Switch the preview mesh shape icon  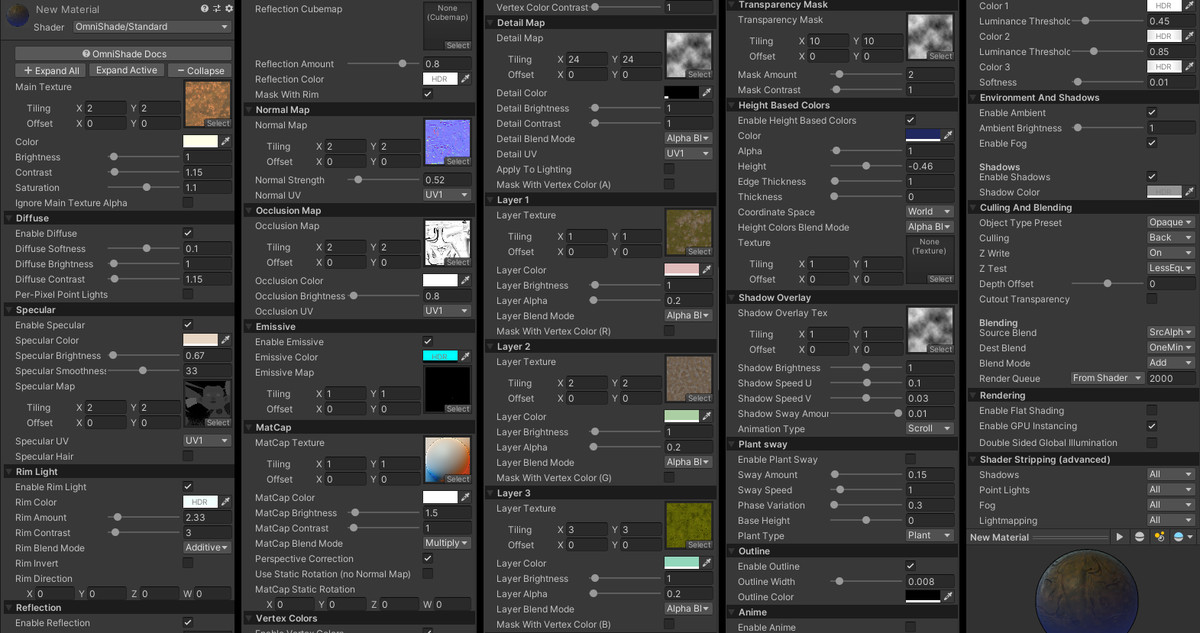click(x=1140, y=537)
